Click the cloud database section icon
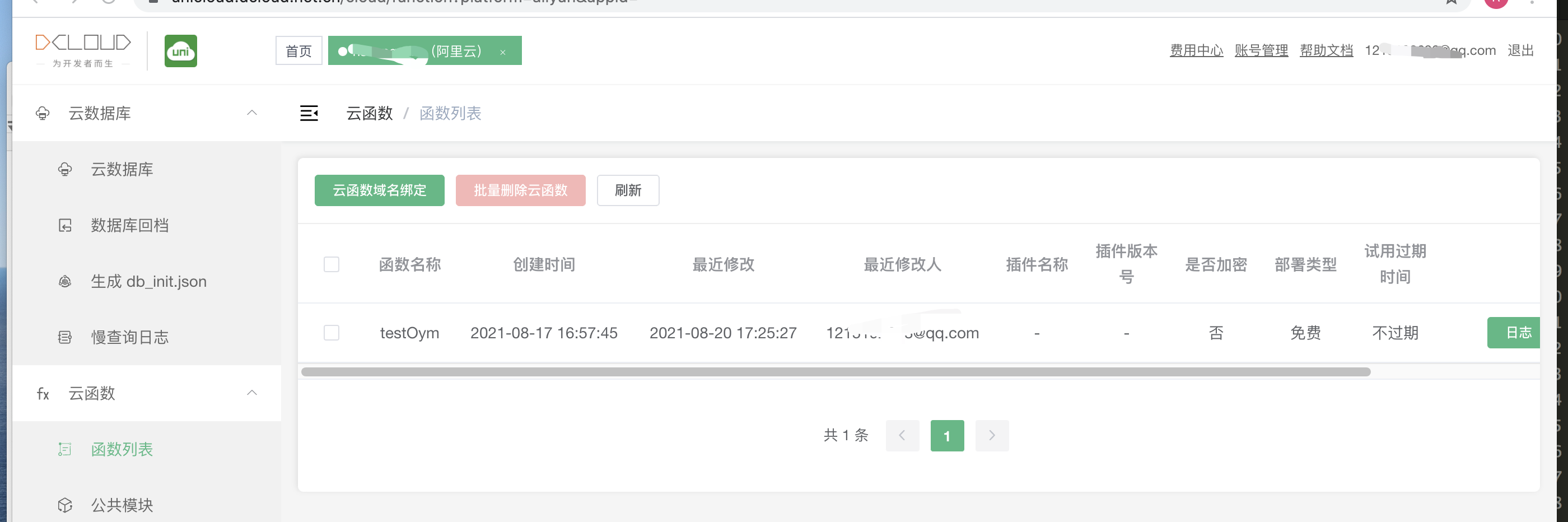Screen dimensions: 1568x522 coord(43,113)
